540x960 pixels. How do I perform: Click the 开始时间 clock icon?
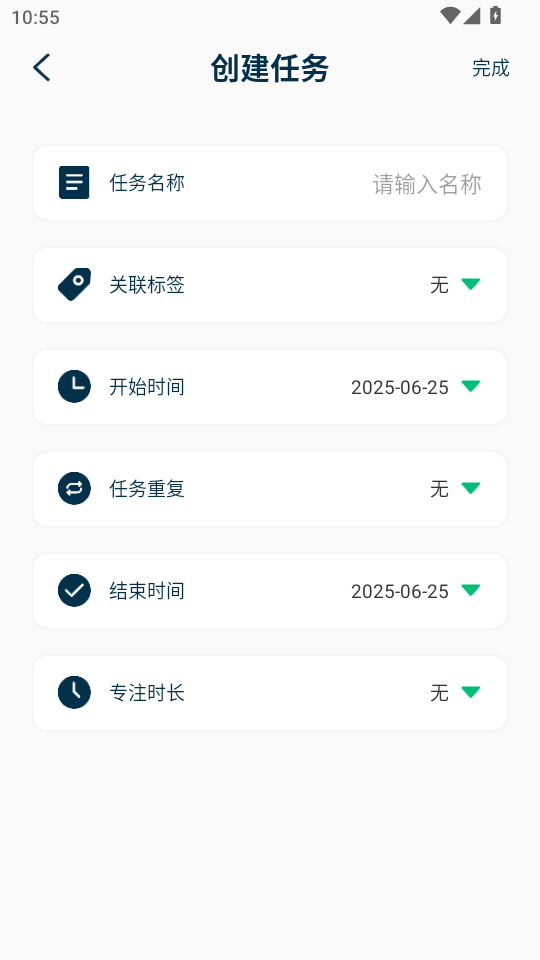[x=74, y=386]
